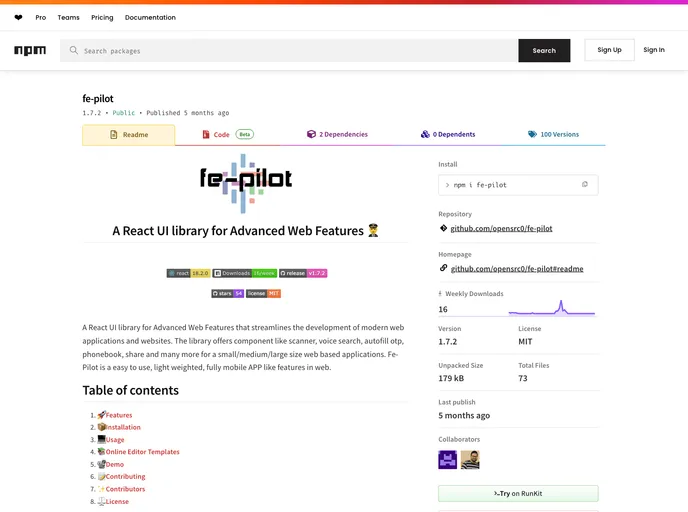
Task: Click the Downloads per week badge
Action: (x=245, y=273)
